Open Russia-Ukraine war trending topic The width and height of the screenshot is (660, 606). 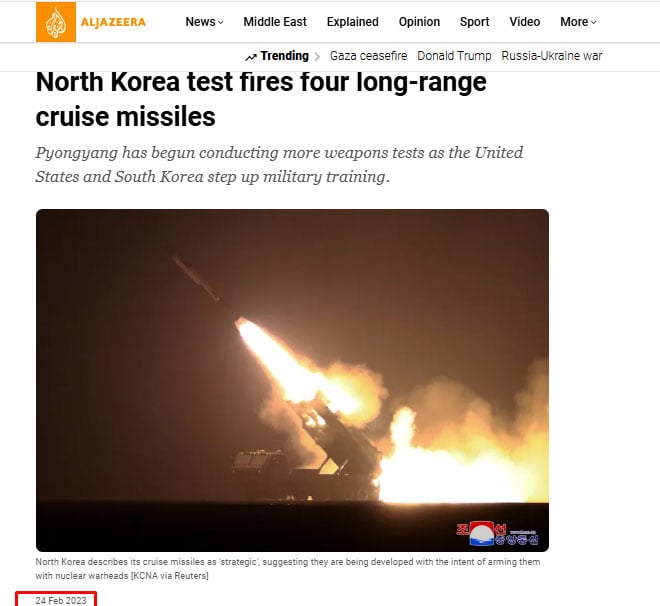tap(552, 56)
